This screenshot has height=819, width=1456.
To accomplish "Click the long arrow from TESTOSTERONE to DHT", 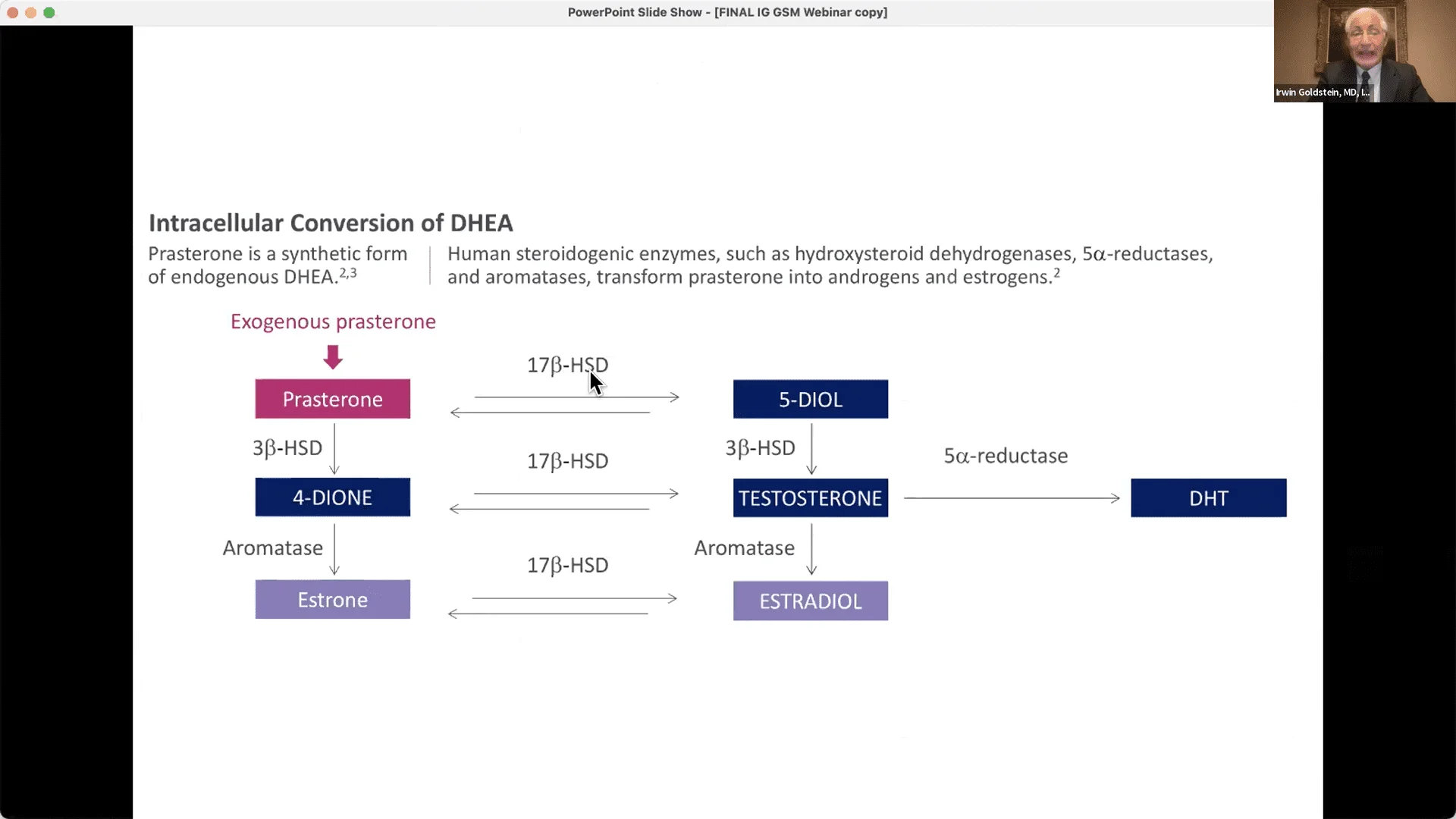I will pyautogui.click(x=1012, y=498).
